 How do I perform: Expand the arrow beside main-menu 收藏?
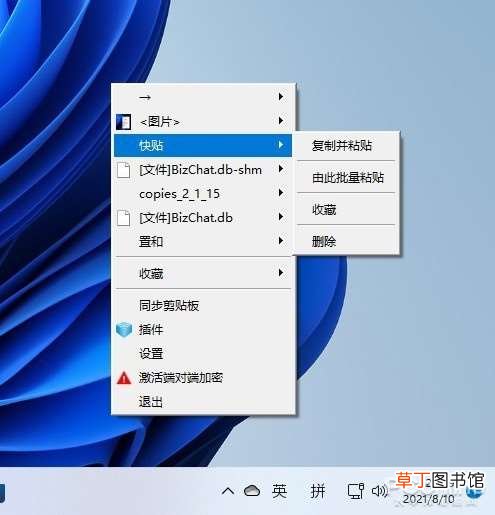281,273
